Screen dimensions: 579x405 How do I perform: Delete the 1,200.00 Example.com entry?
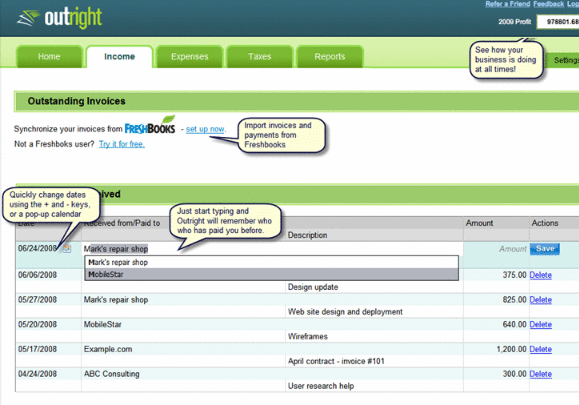point(540,349)
